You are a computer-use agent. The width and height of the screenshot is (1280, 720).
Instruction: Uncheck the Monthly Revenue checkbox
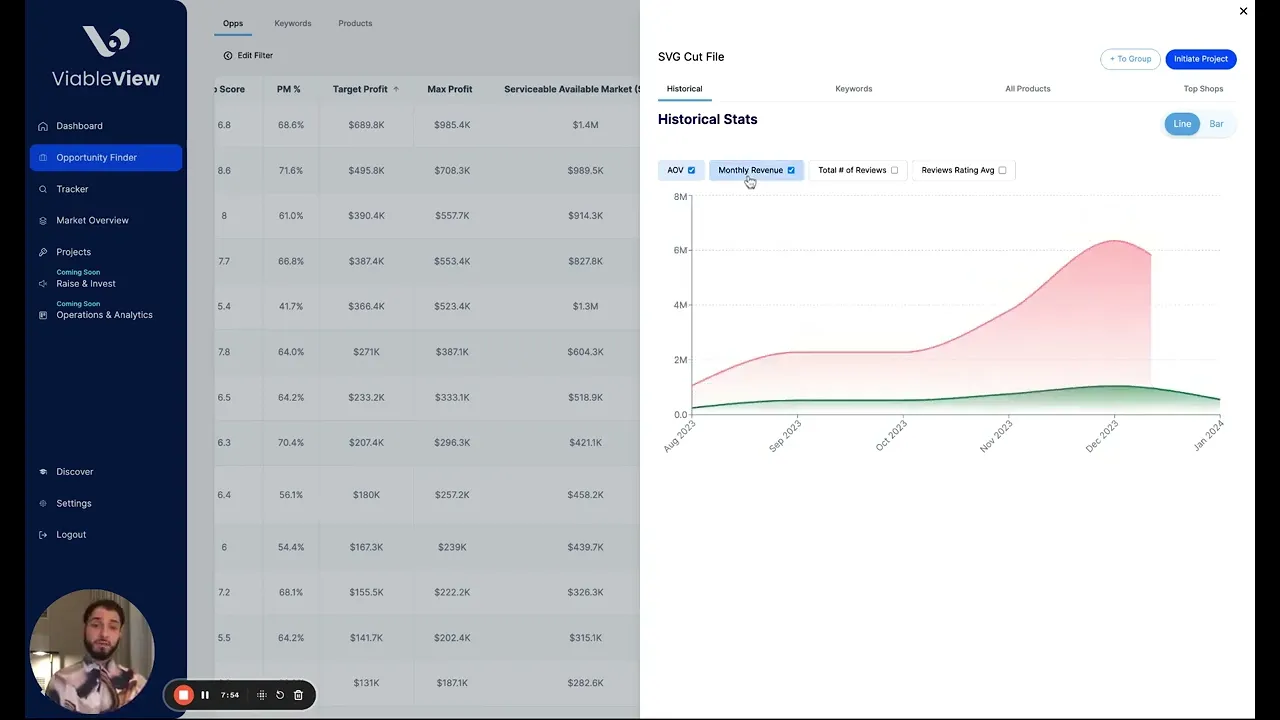click(791, 170)
